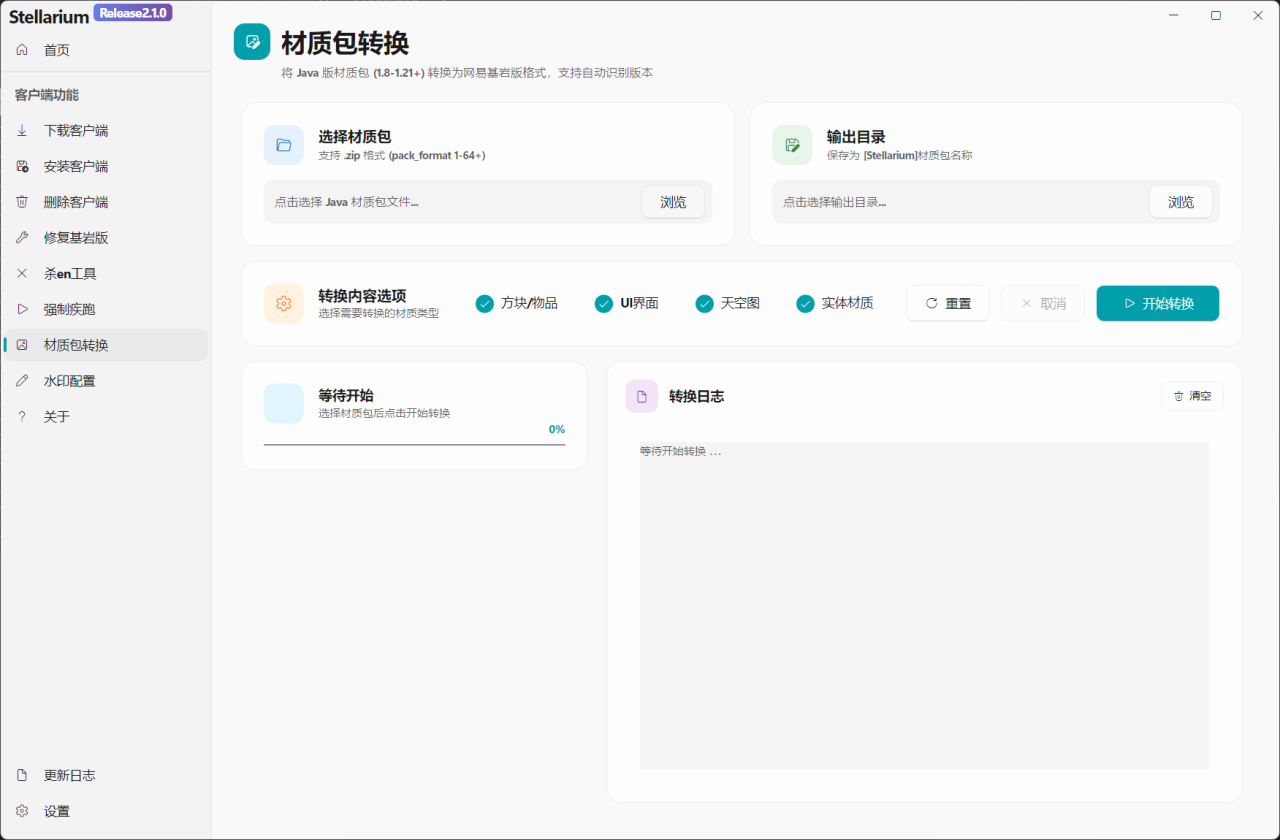Click the gear icon for 设置
The image size is (1280, 840).
pos(22,811)
